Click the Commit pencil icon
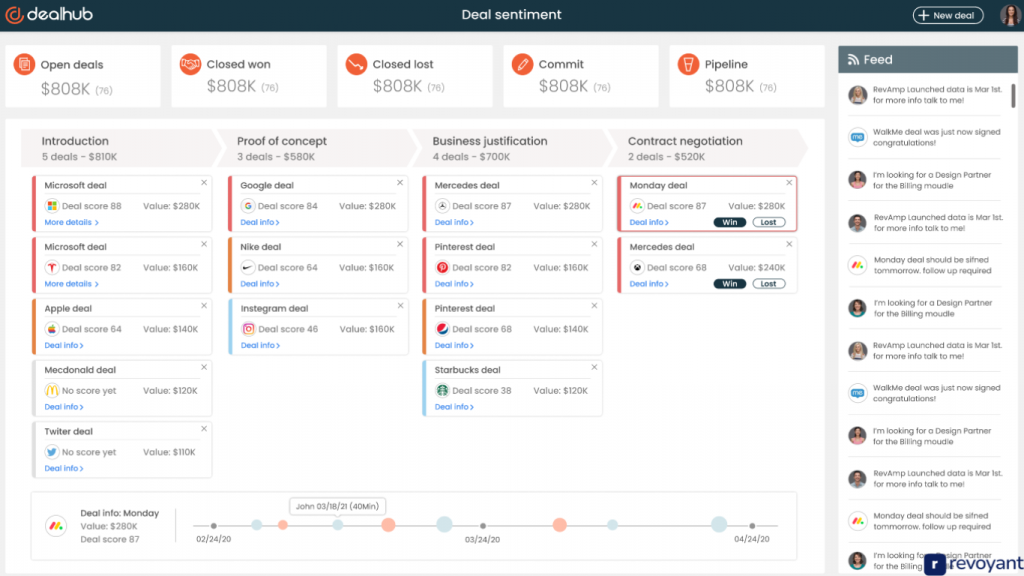1024x576 pixels. (522, 64)
